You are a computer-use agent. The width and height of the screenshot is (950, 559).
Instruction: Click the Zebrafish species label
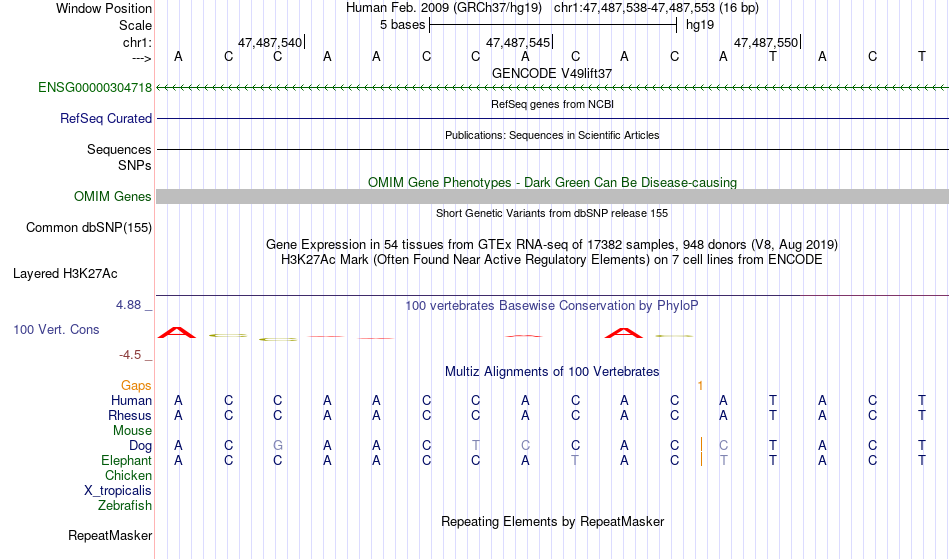tap(125, 506)
